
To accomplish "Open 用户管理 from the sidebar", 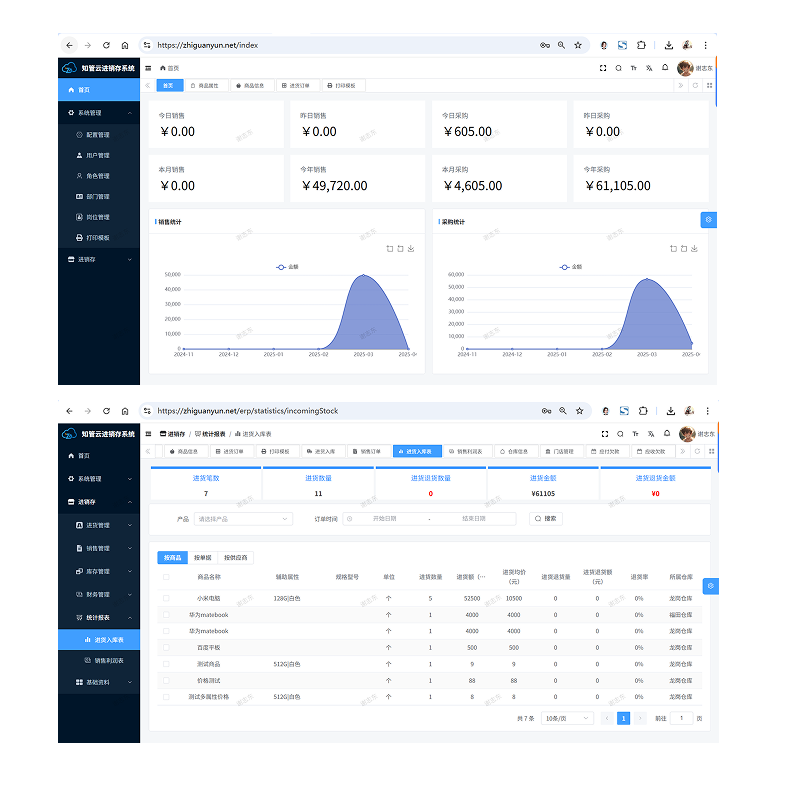I will [98, 155].
